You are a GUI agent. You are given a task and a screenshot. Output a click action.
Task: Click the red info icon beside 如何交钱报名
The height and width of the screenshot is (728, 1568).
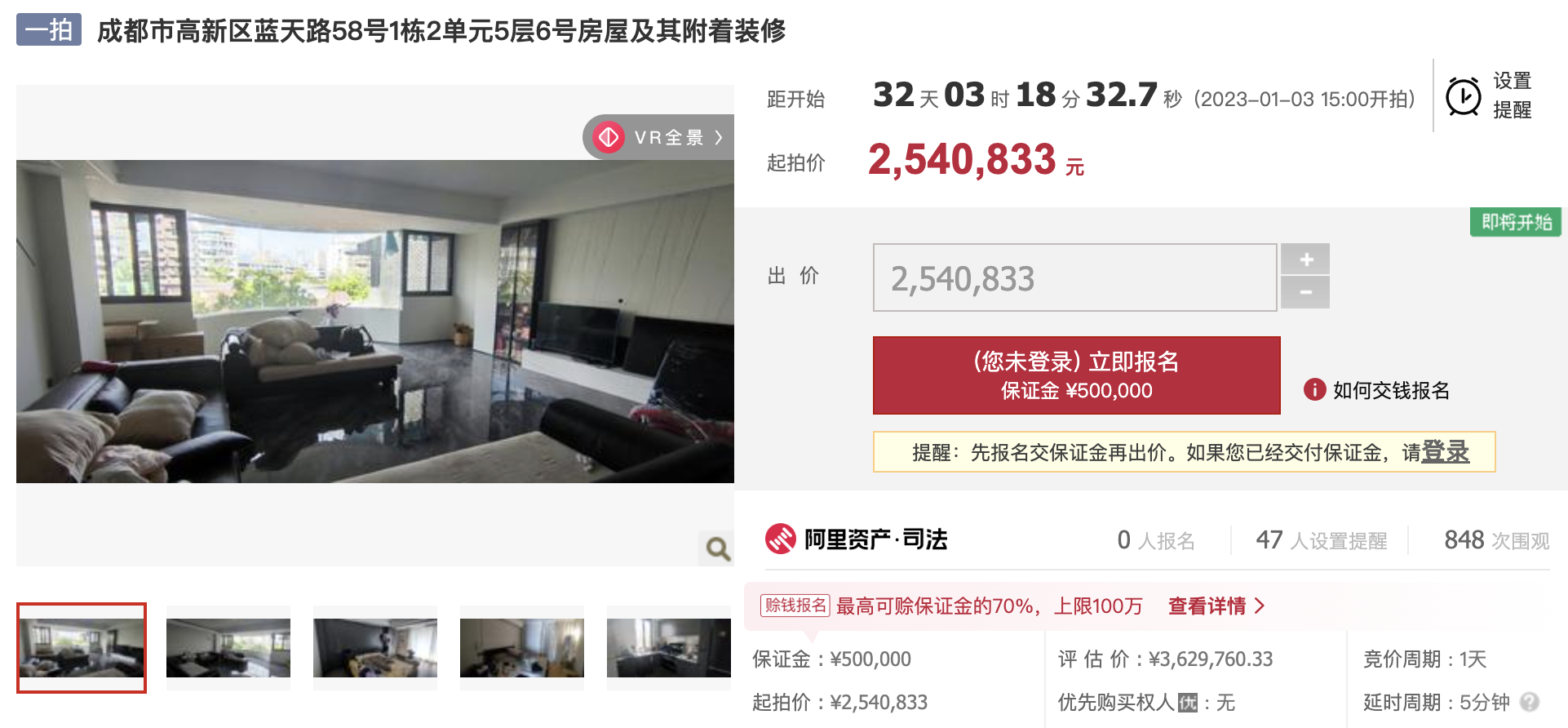(1314, 390)
